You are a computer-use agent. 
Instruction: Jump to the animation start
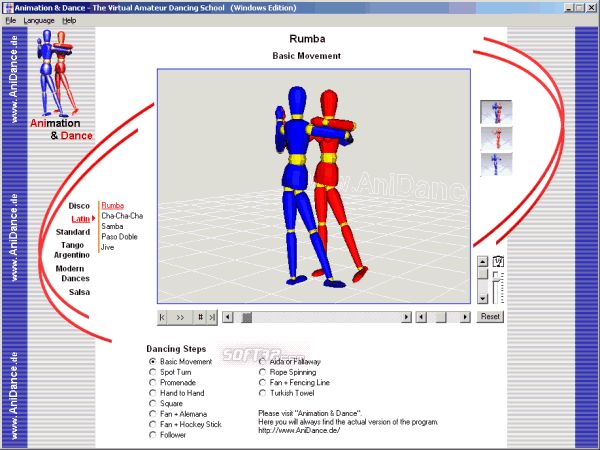click(x=162, y=317)
